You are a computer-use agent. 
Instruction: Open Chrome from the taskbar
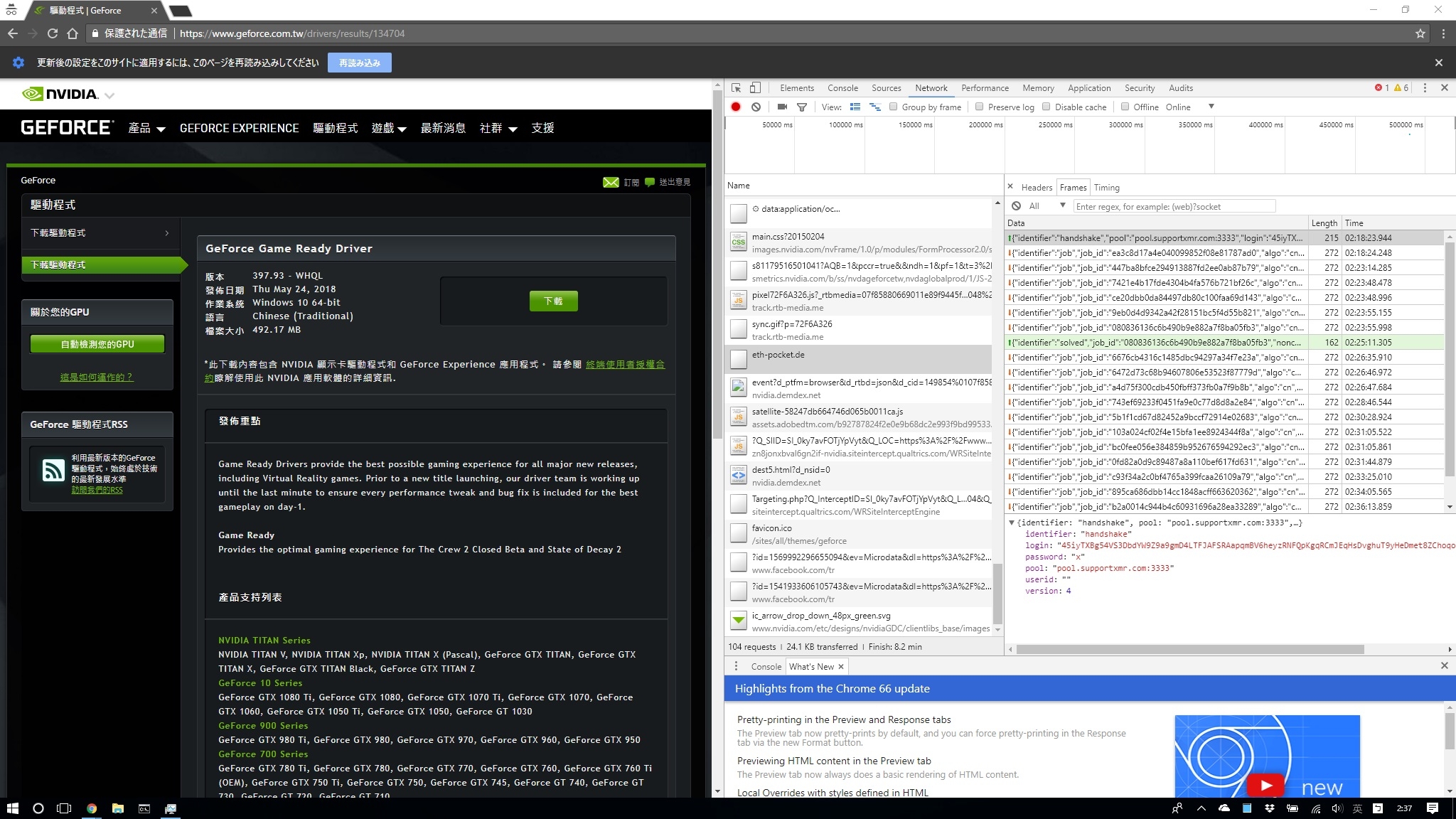pos(92,808)
